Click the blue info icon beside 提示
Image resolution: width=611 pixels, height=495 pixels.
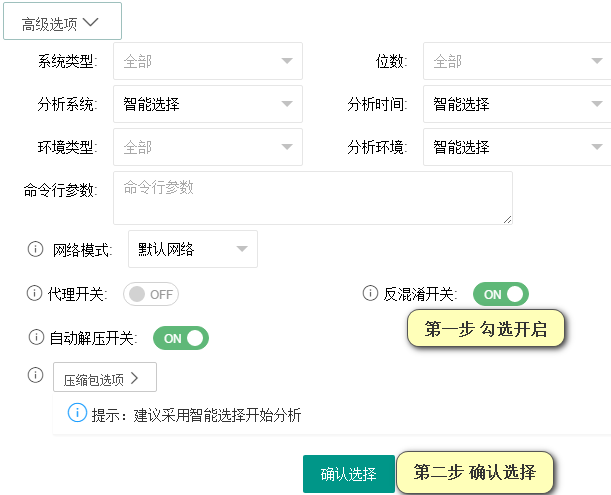(77, 412)
